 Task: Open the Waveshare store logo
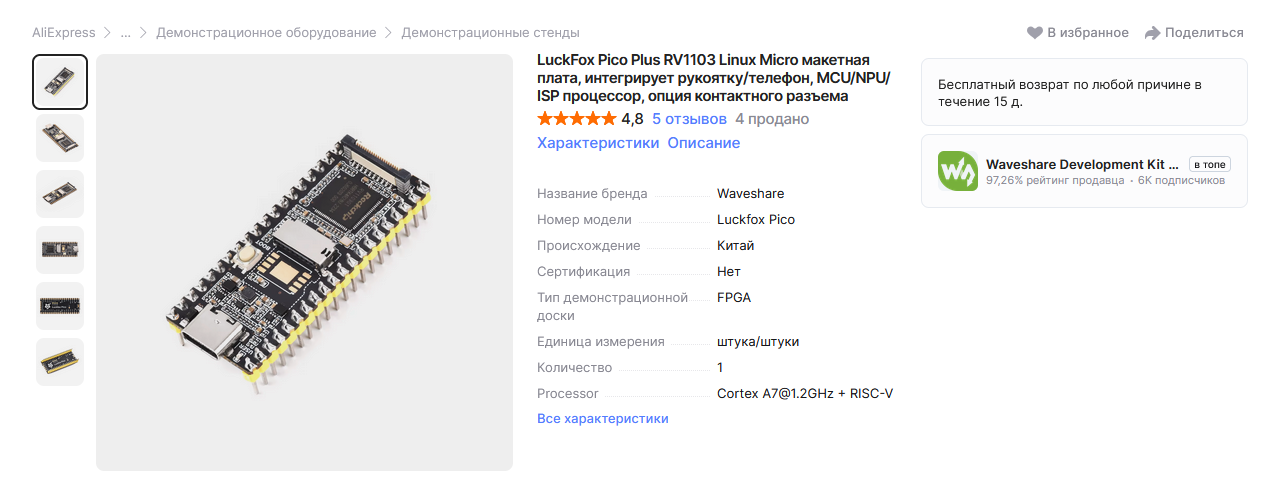click(x=957, y=171)
